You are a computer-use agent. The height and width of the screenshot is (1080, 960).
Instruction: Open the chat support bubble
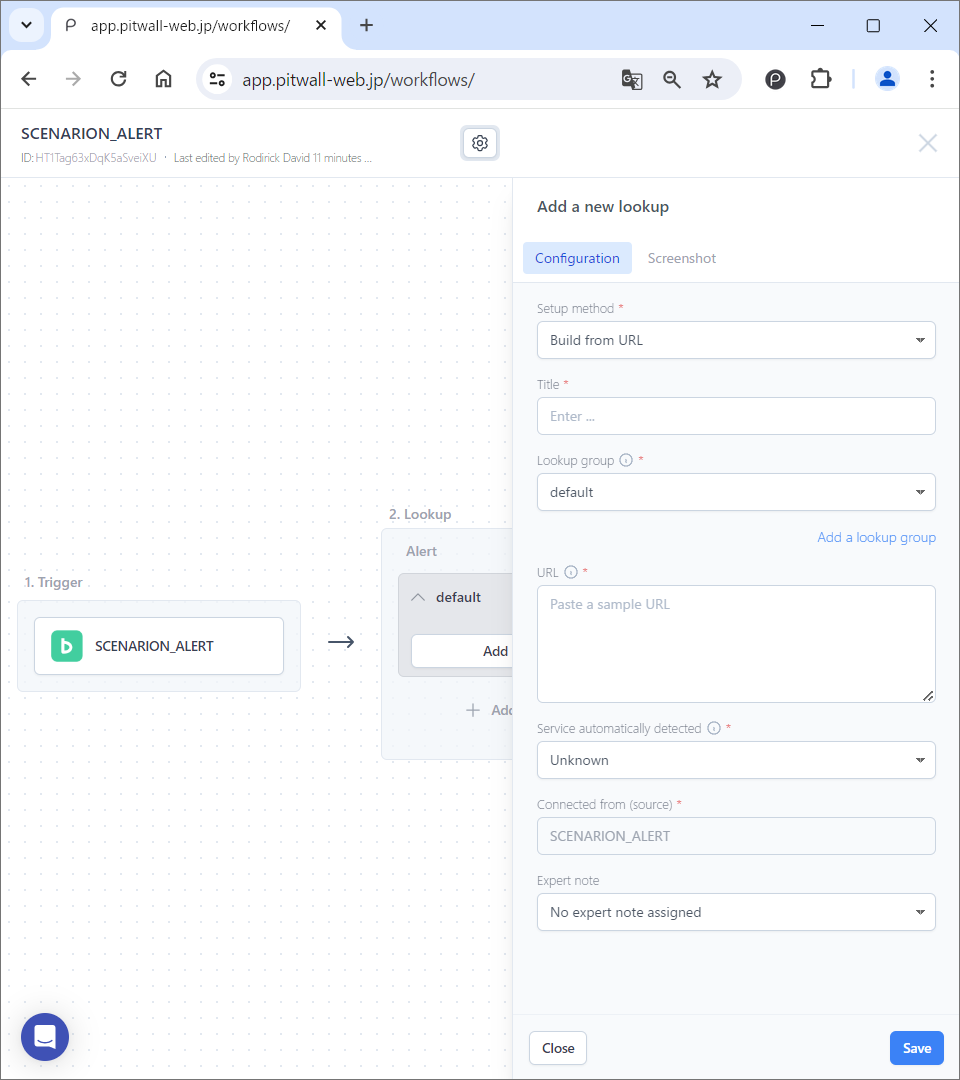point(44,1037)
